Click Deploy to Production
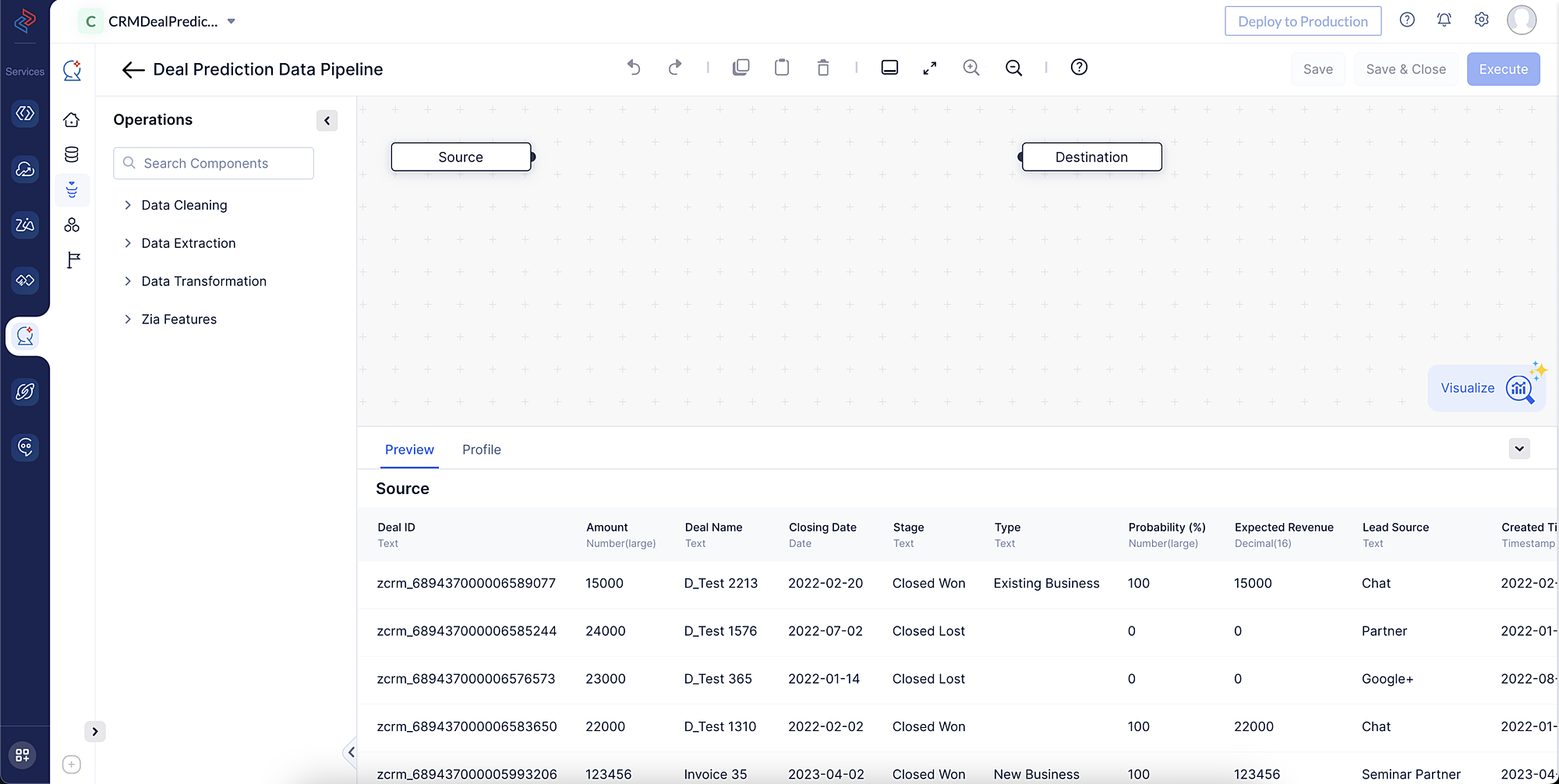The height and width of the screenshot is (784, 1559). (1303, 21)
